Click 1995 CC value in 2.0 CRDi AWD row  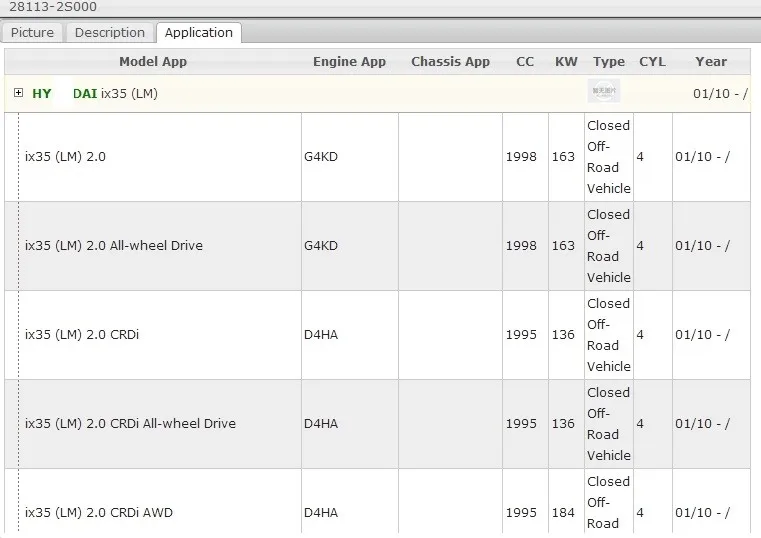(x=521, y=513)
